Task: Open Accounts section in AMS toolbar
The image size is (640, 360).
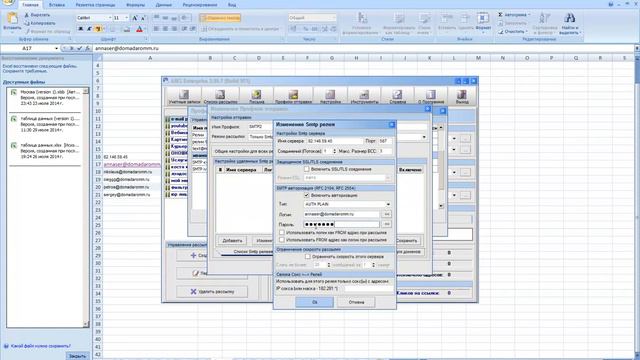Action: click(184, 96)
